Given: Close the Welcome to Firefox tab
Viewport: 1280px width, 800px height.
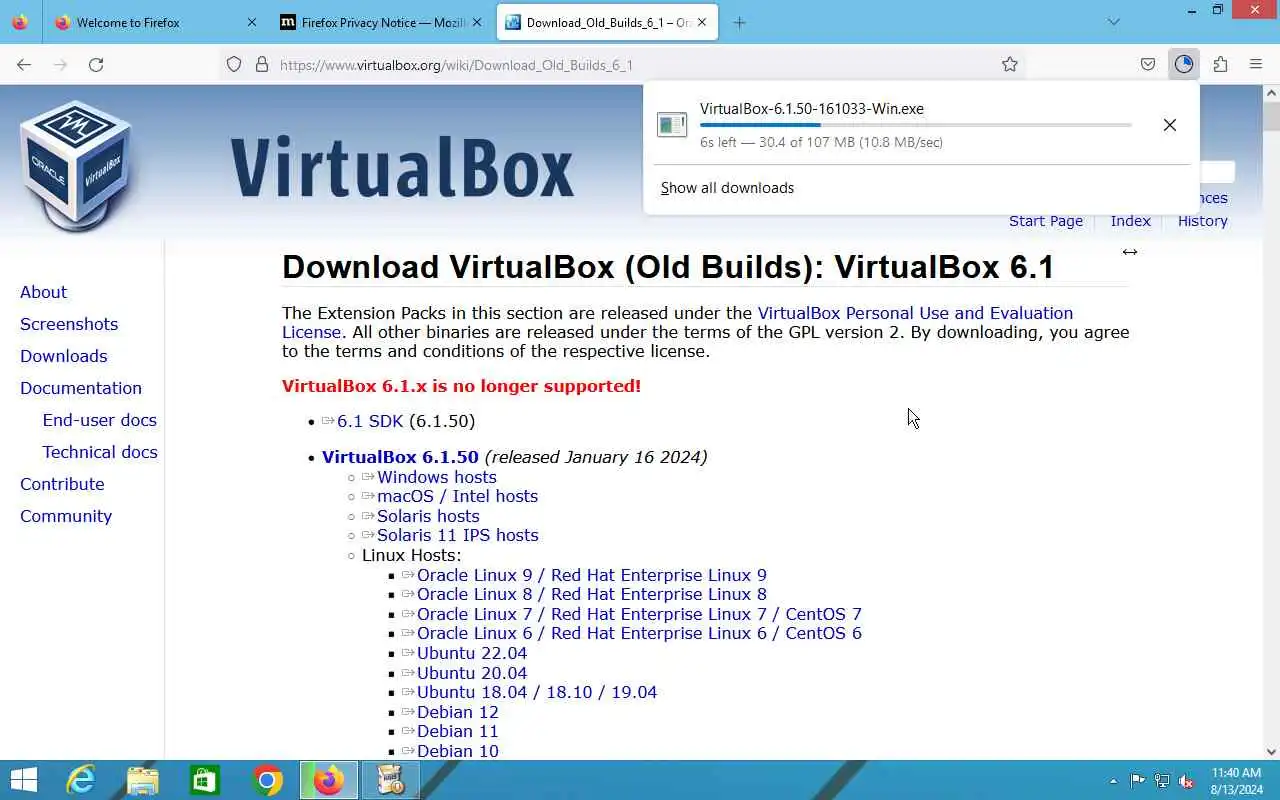Looking at the screenshot, I should coord(251,22).
